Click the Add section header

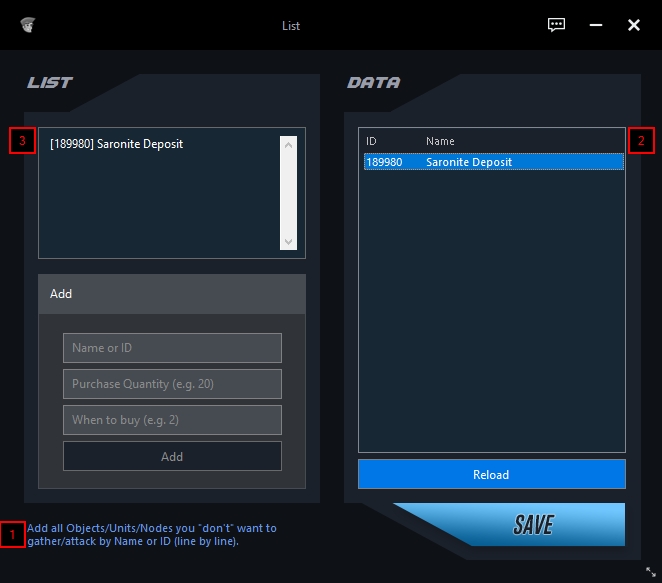coord(171,294)
